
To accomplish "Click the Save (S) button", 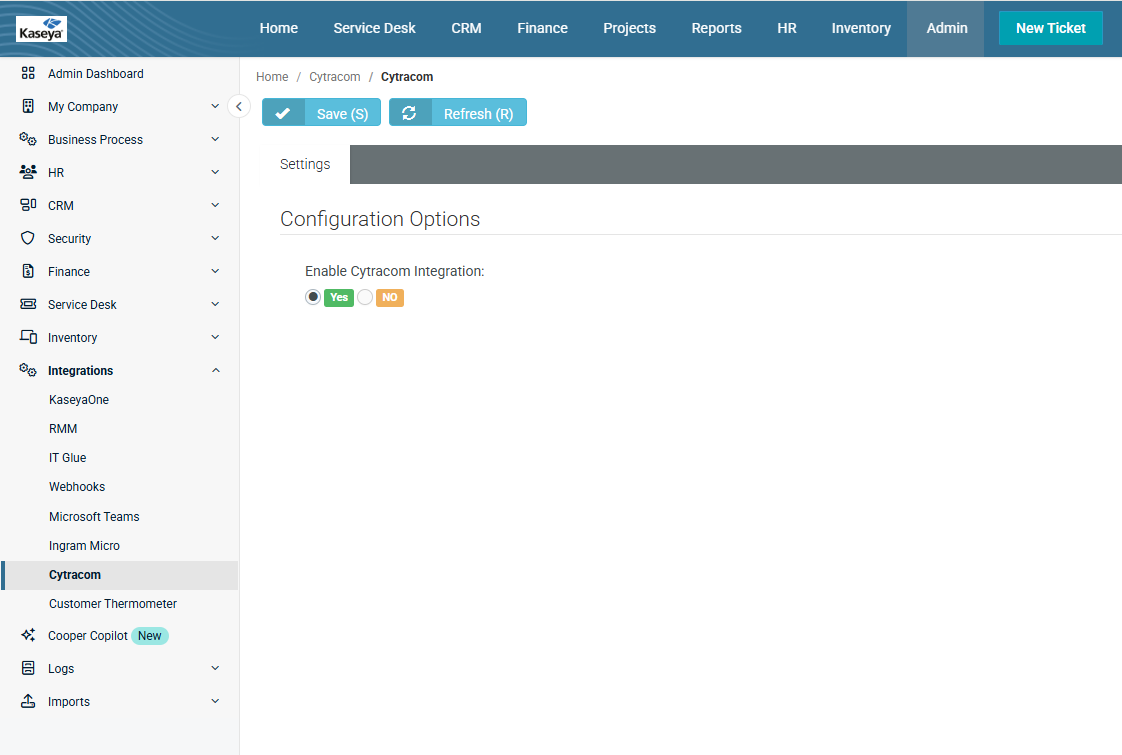I will tap(321, 113).
